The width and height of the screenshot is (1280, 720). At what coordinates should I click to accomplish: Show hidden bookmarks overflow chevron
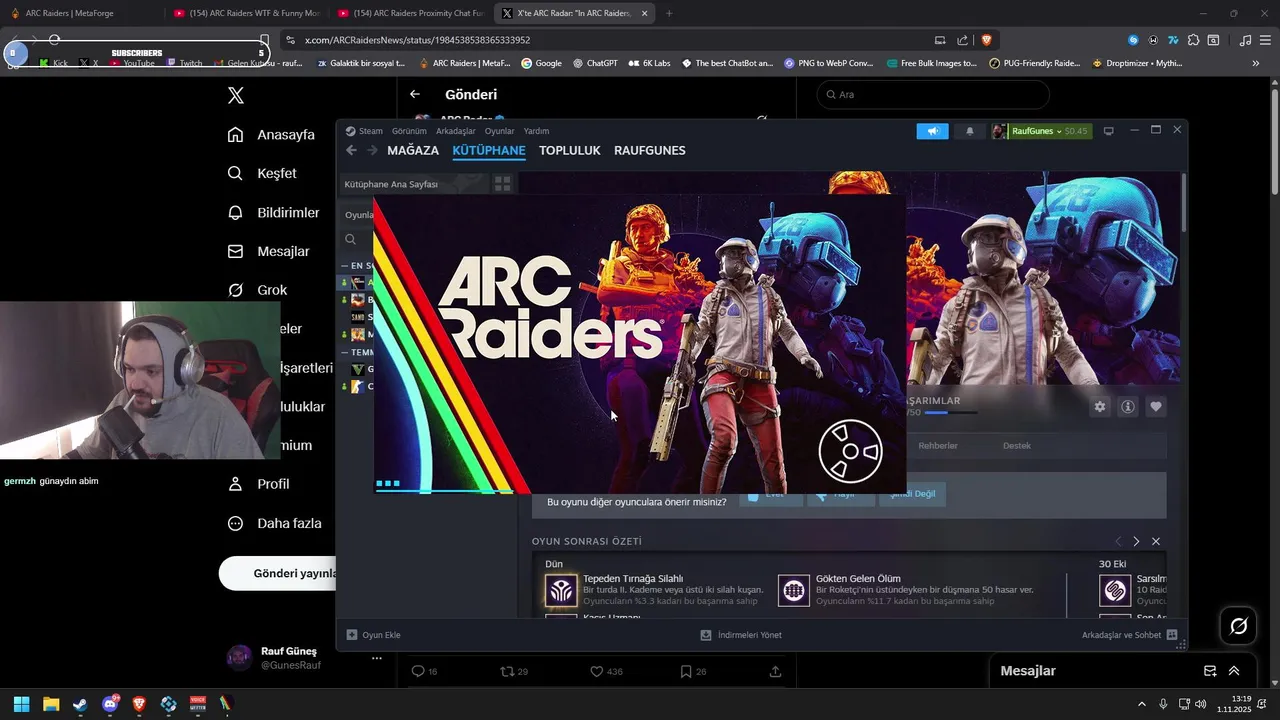coord(1255,63)
